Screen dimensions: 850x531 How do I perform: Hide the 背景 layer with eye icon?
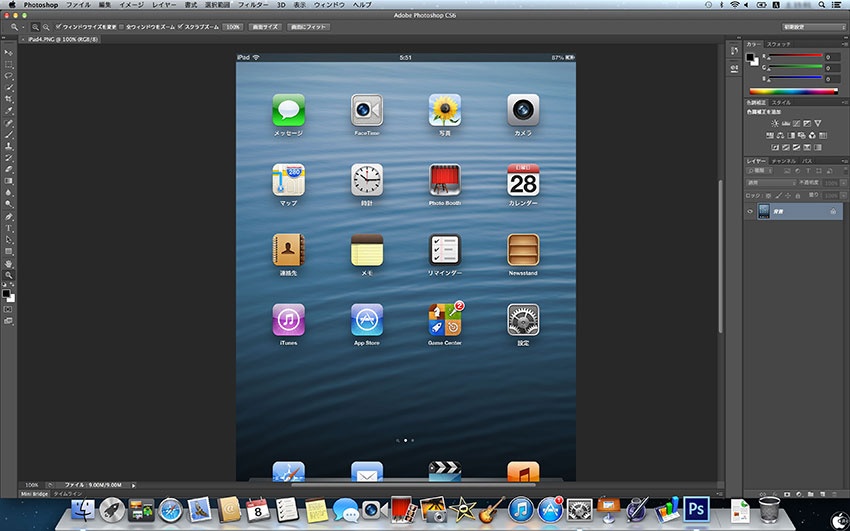click(x=750, y=211)
